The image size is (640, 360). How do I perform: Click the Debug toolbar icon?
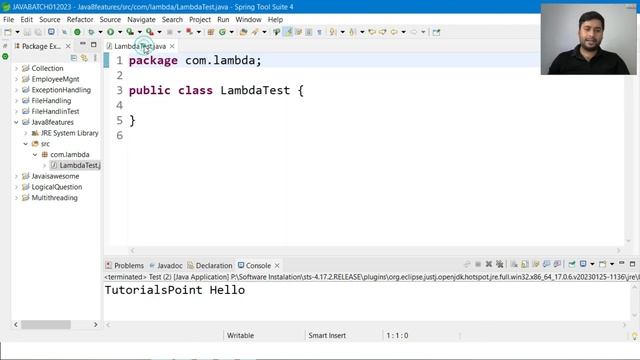91,32
